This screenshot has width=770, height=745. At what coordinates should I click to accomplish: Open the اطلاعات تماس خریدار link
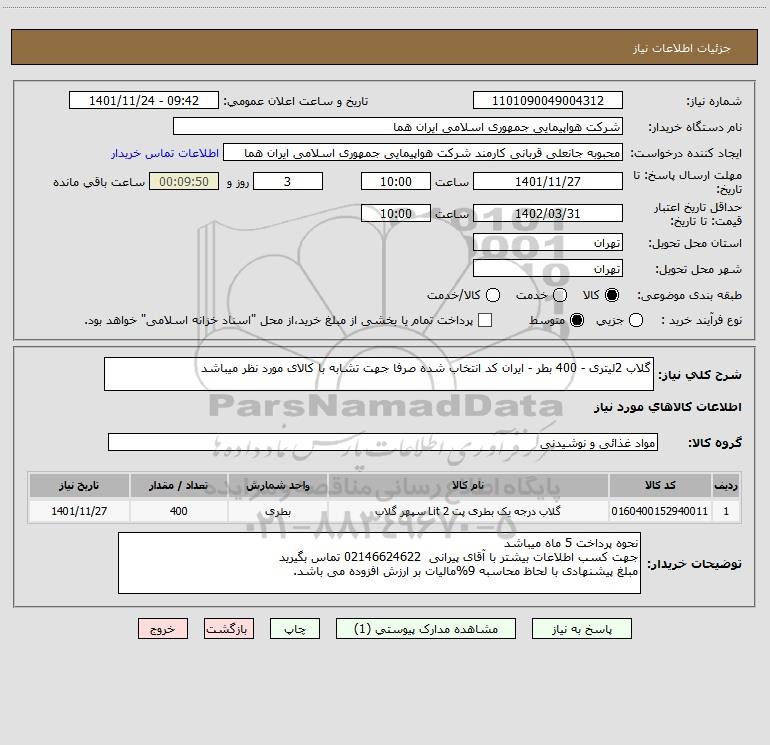(165, 153)
